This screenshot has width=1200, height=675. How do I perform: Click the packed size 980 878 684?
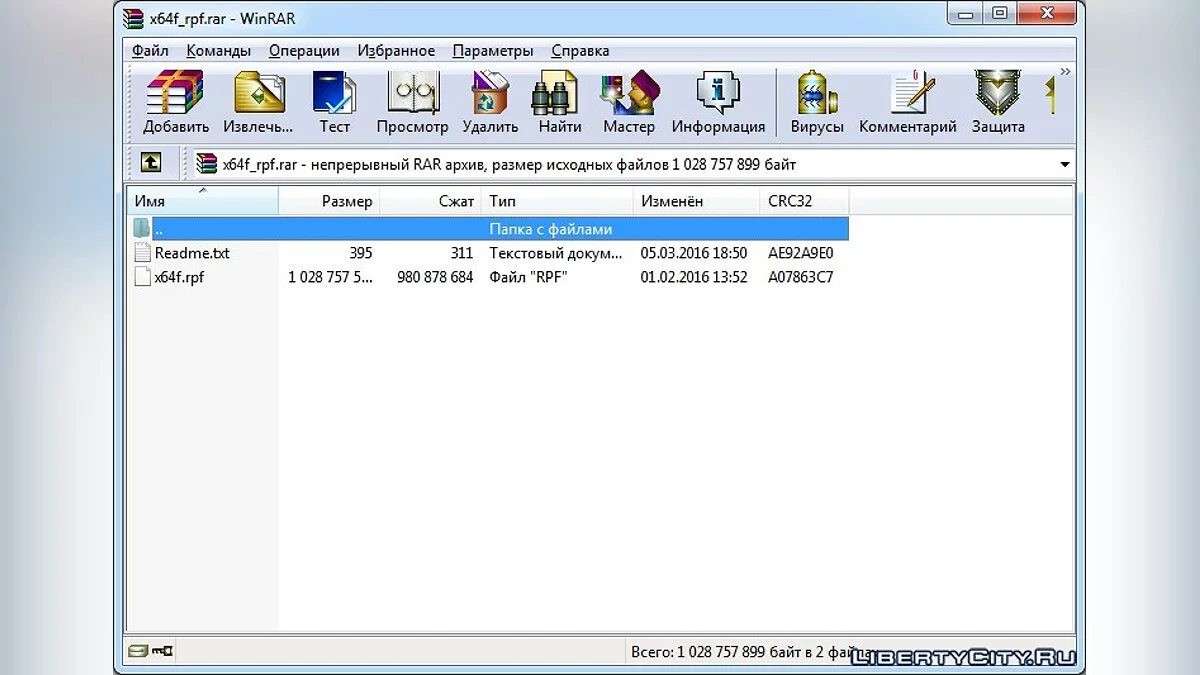tap(435, 277)
